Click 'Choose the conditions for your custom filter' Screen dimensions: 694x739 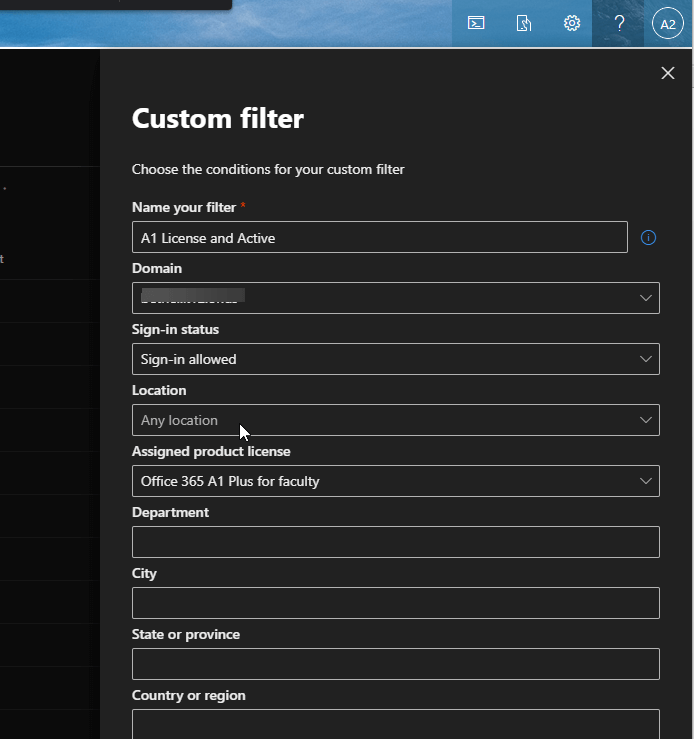[268, 169]
